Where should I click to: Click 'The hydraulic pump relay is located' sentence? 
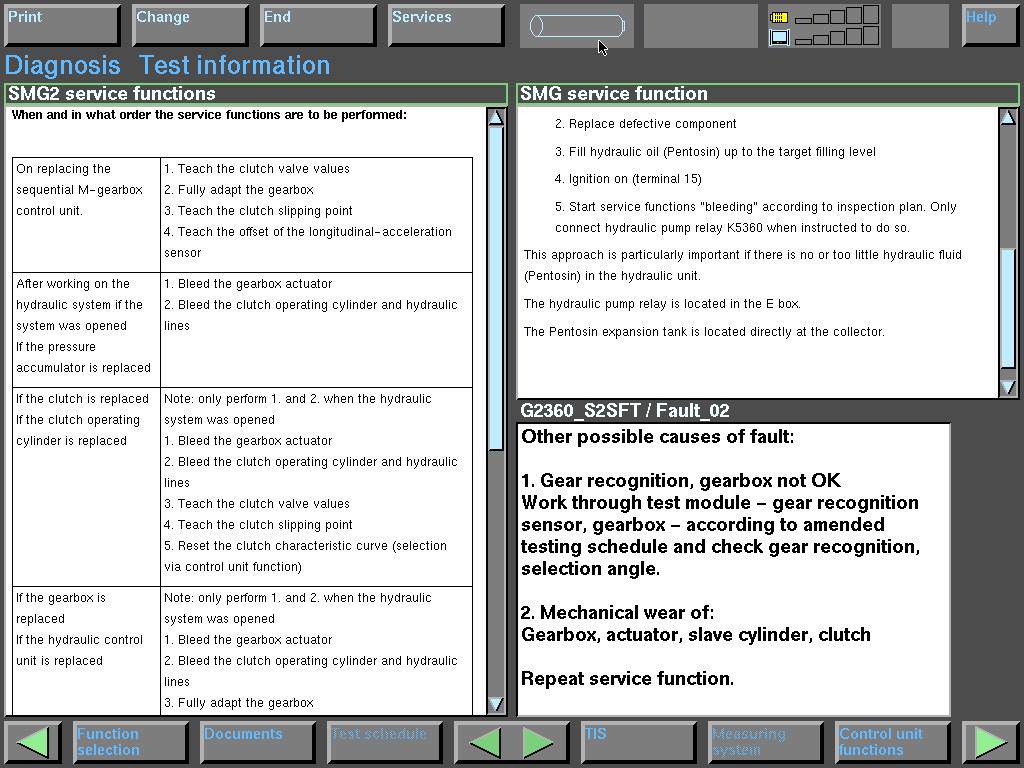tap(662, 304)
